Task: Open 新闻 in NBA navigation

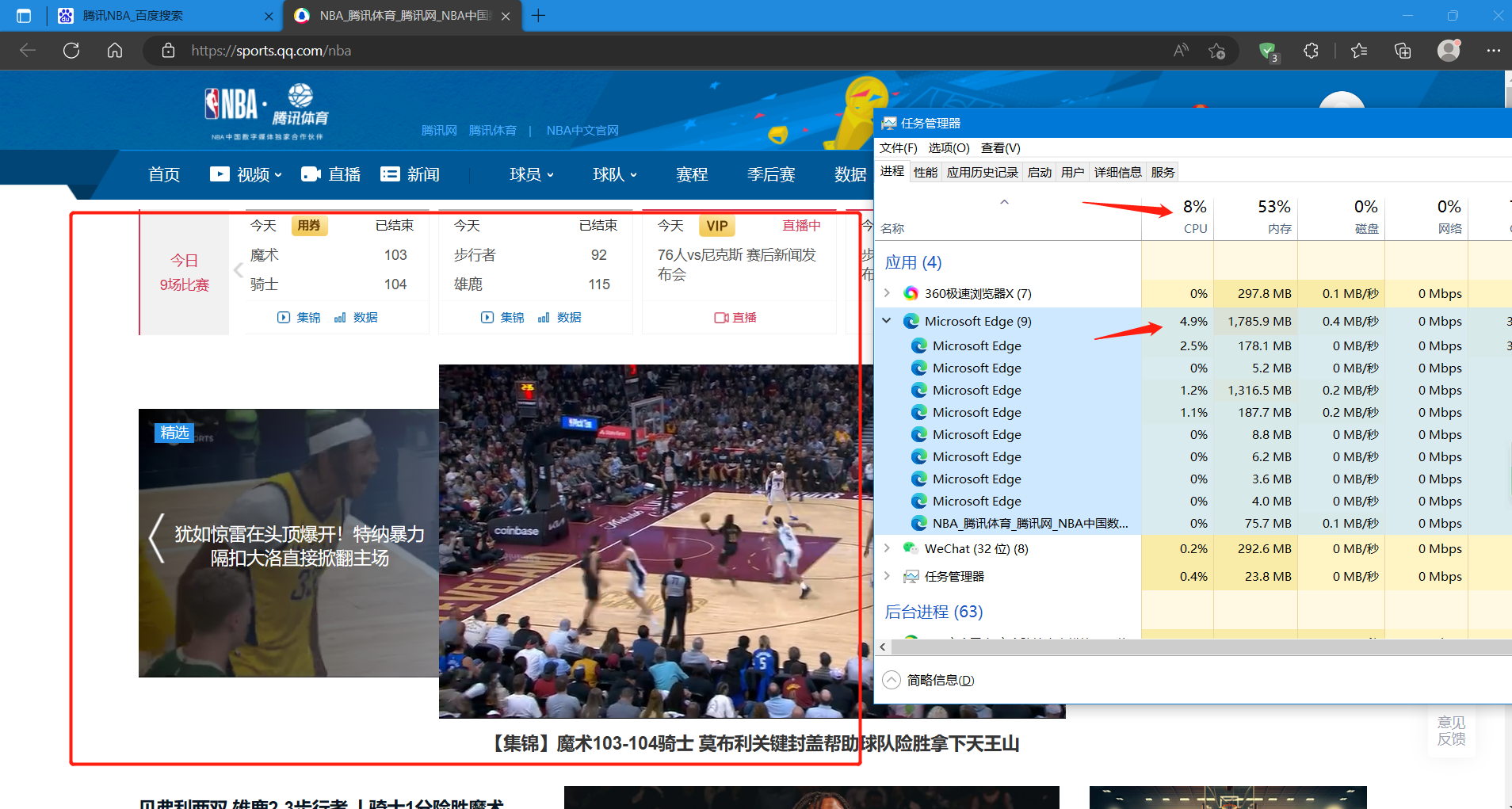Action: coord(410,174)
